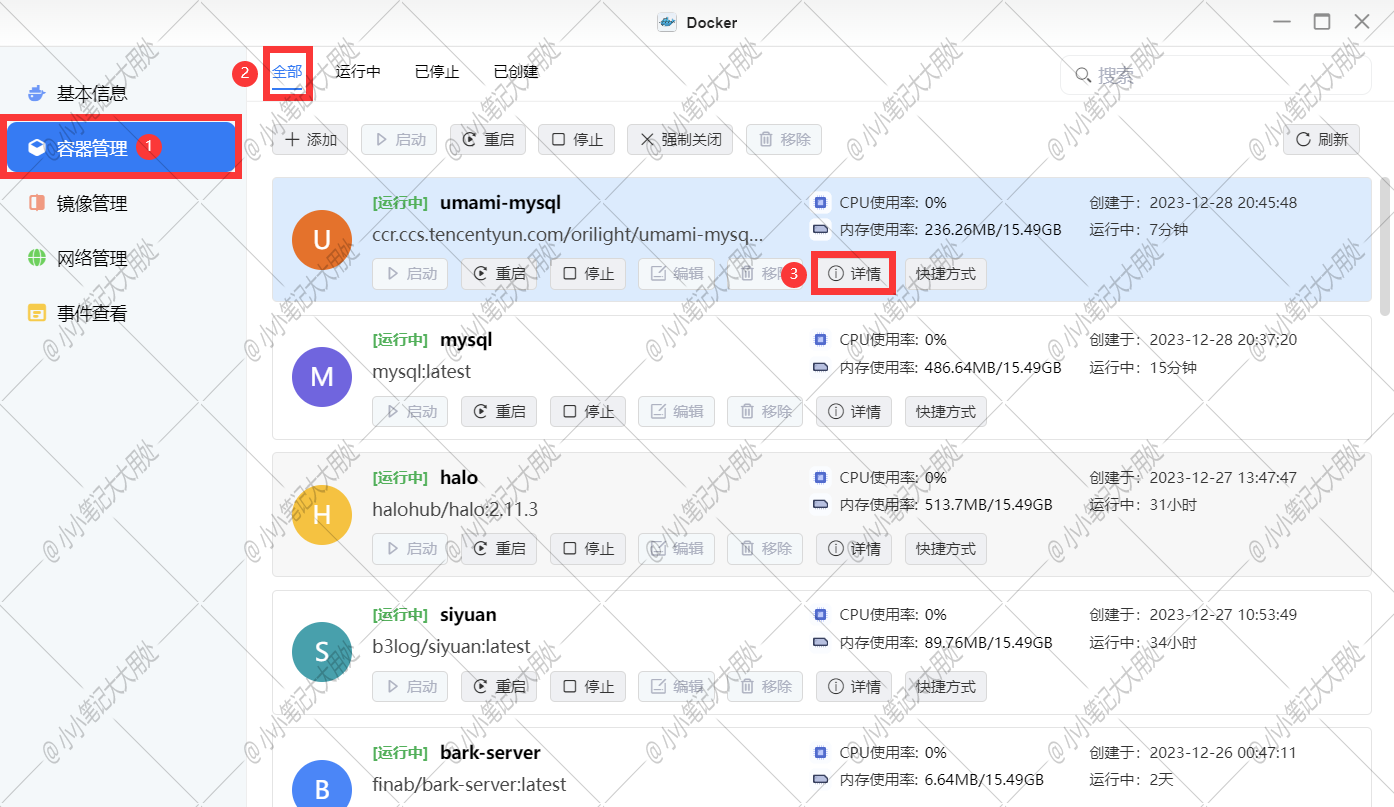This screenshot has width=1394, height=807.
Task: Click the container name umami-mysql
Action: 500,203
